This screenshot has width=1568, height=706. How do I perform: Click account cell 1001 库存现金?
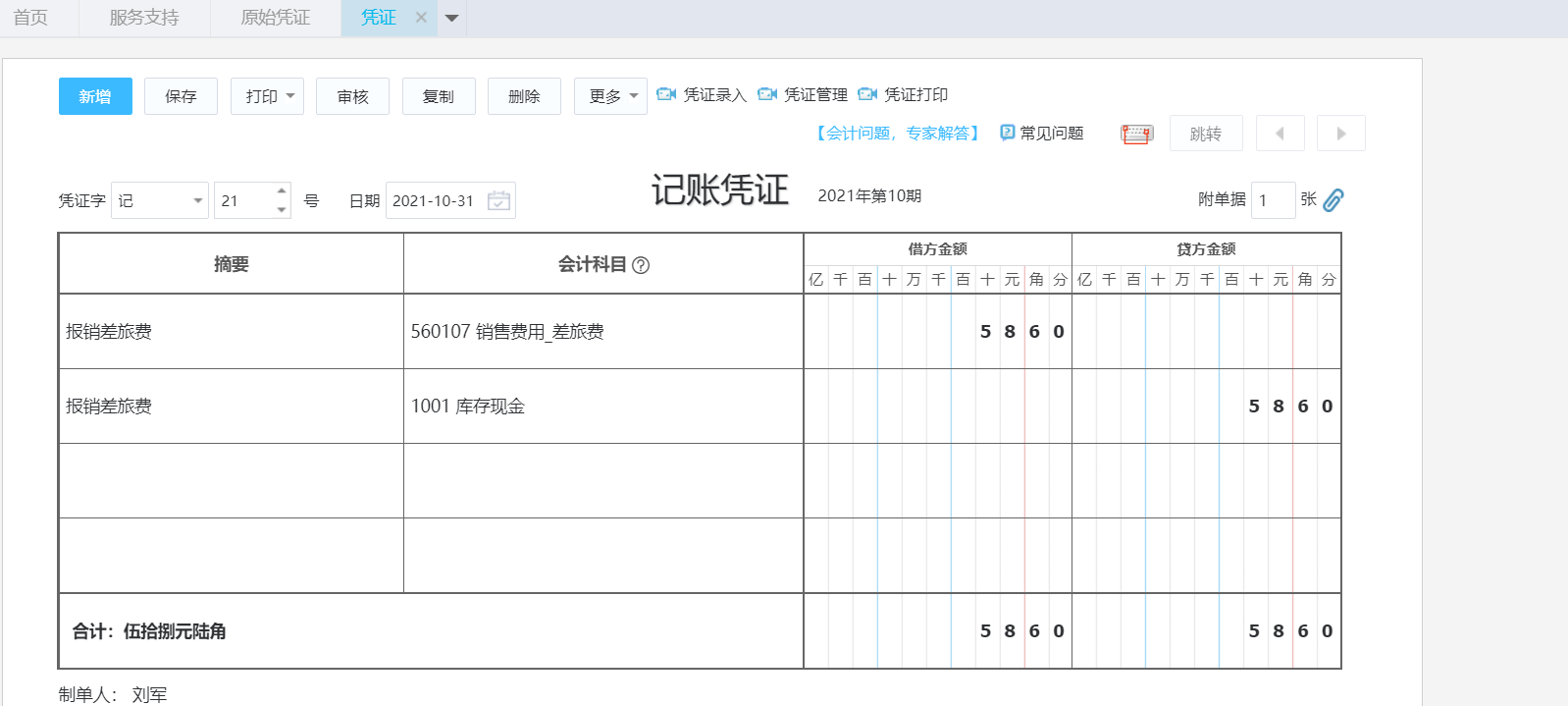pyautogui.click(x=603, y=407)
